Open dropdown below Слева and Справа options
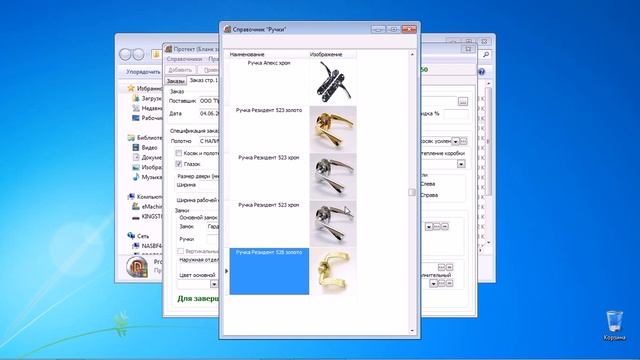The width and height of the screenshot is (640, 360). pyautogui.click(x=429, y=227)
